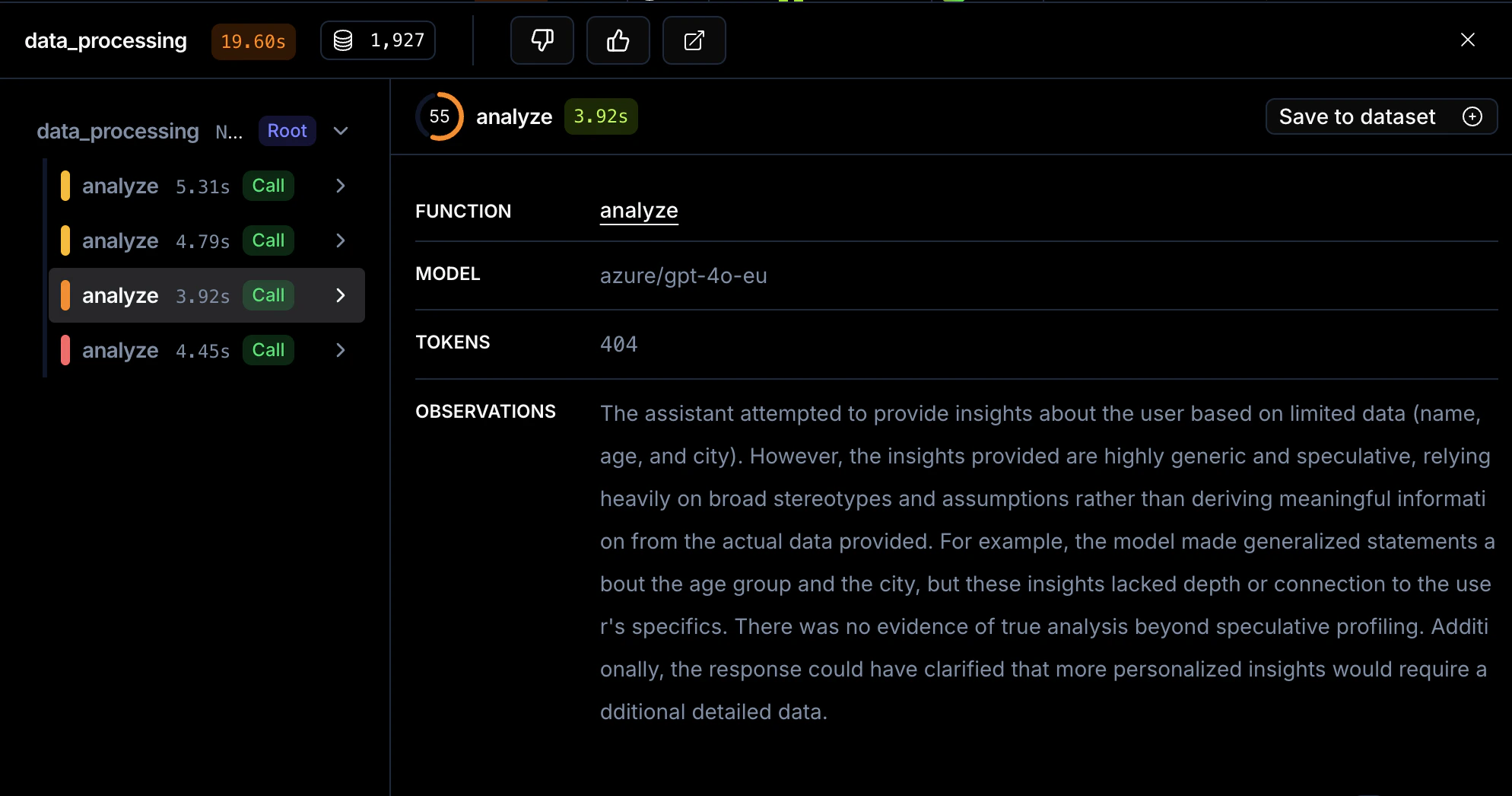Click the OBSERVATIONS field label

[485, 412]
